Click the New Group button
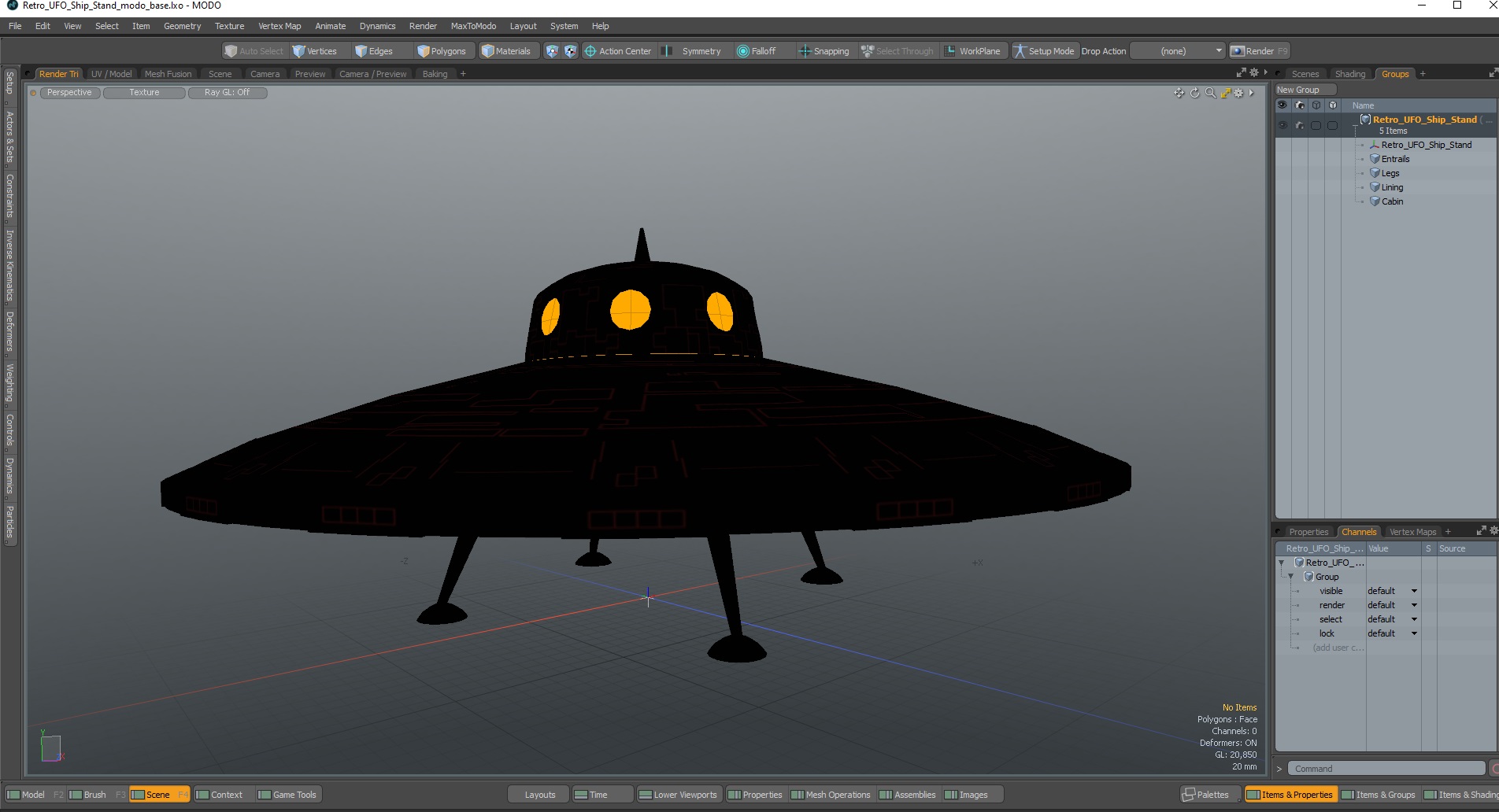Image resolution: width=1499 pixels, height=812 pixels. point(1305,90)
